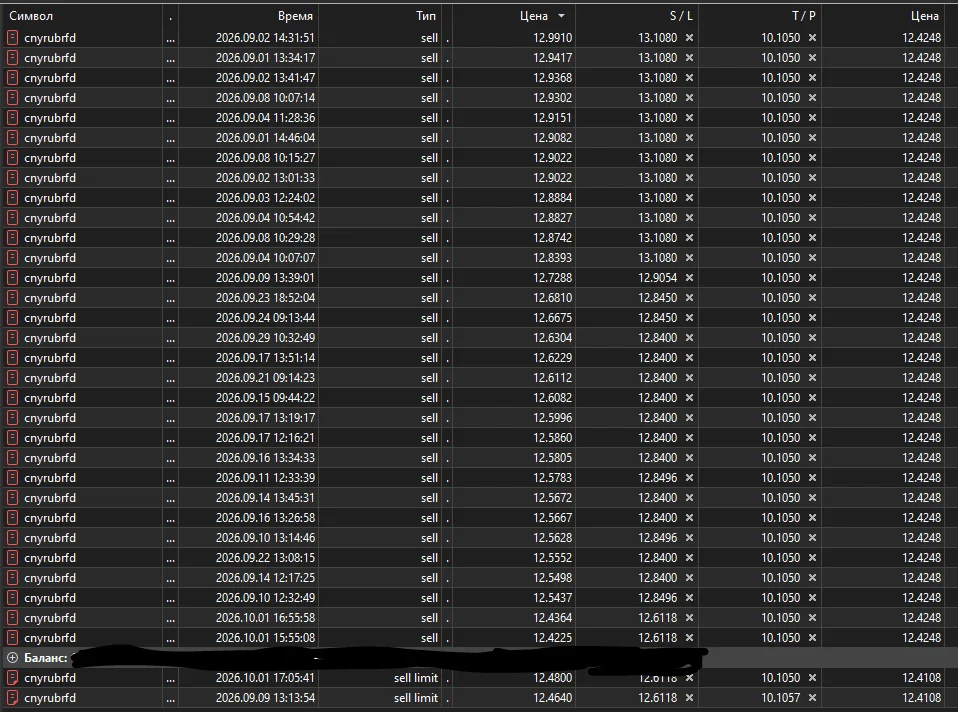This screenshot has width=958, height=712.
Task: Select the sell limit type at price 12.4640
Action: point(416,698)
